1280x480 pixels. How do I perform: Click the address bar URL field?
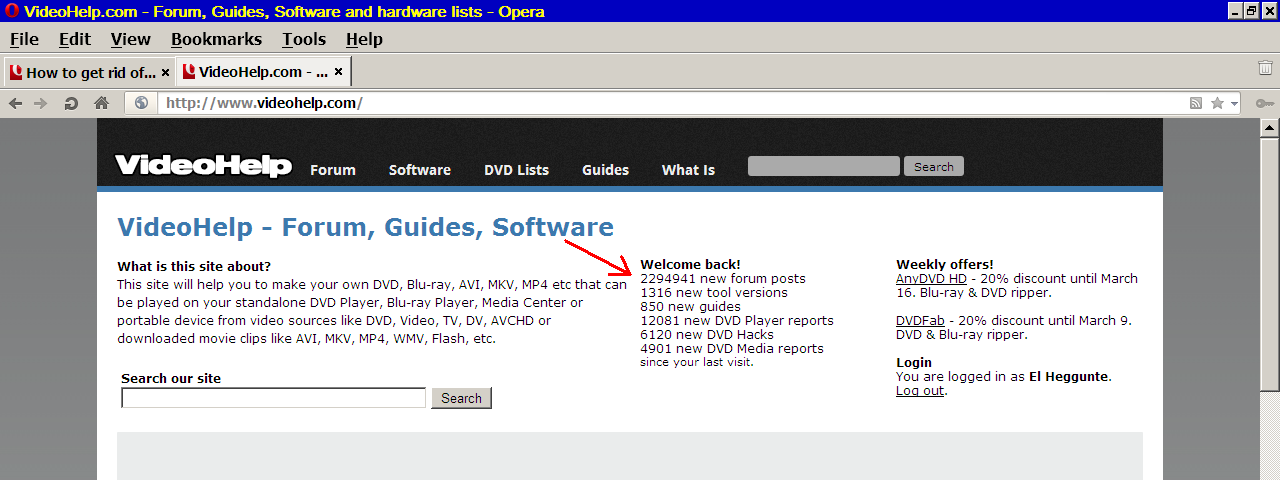[670, 103]
